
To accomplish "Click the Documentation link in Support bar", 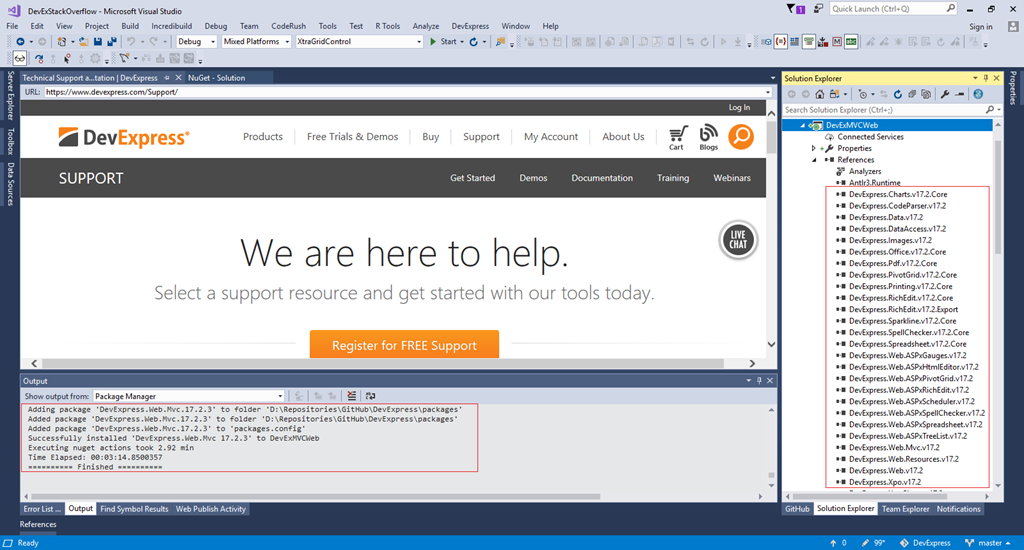I will pos(602,178).
